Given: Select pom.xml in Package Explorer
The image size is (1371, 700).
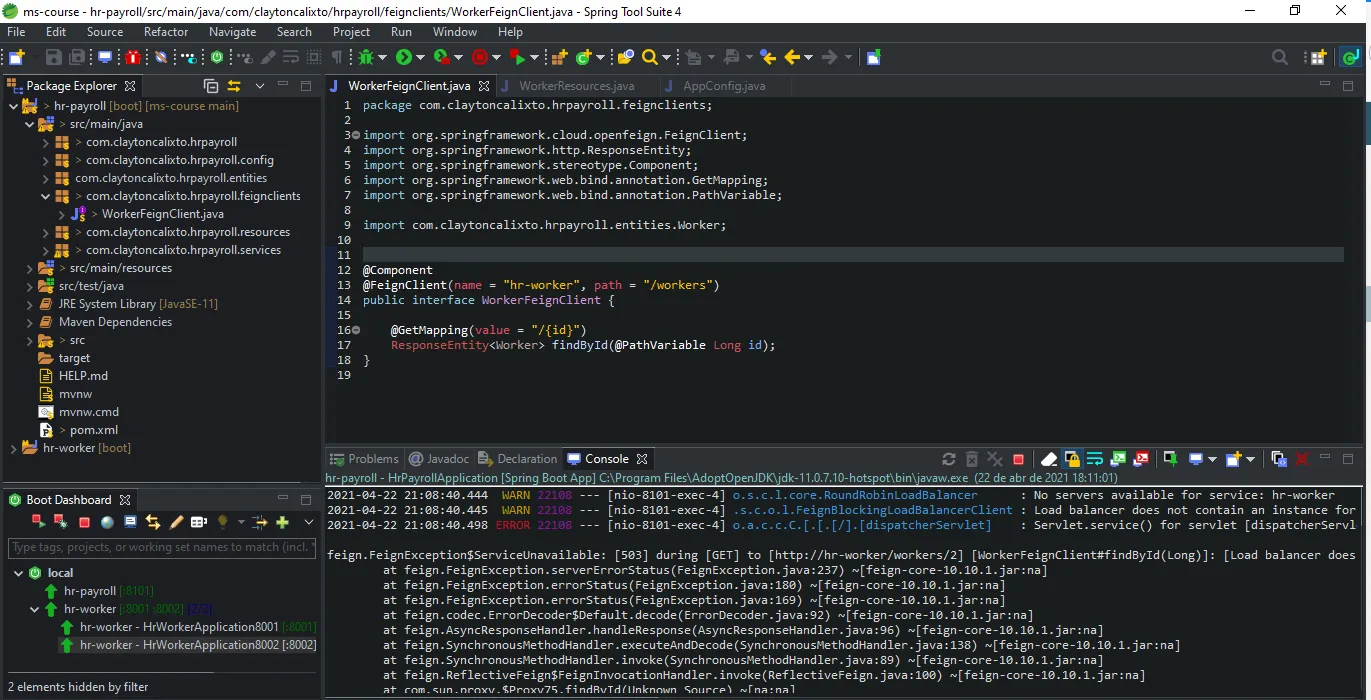Looking at the screenshot, I should (94, 430).
